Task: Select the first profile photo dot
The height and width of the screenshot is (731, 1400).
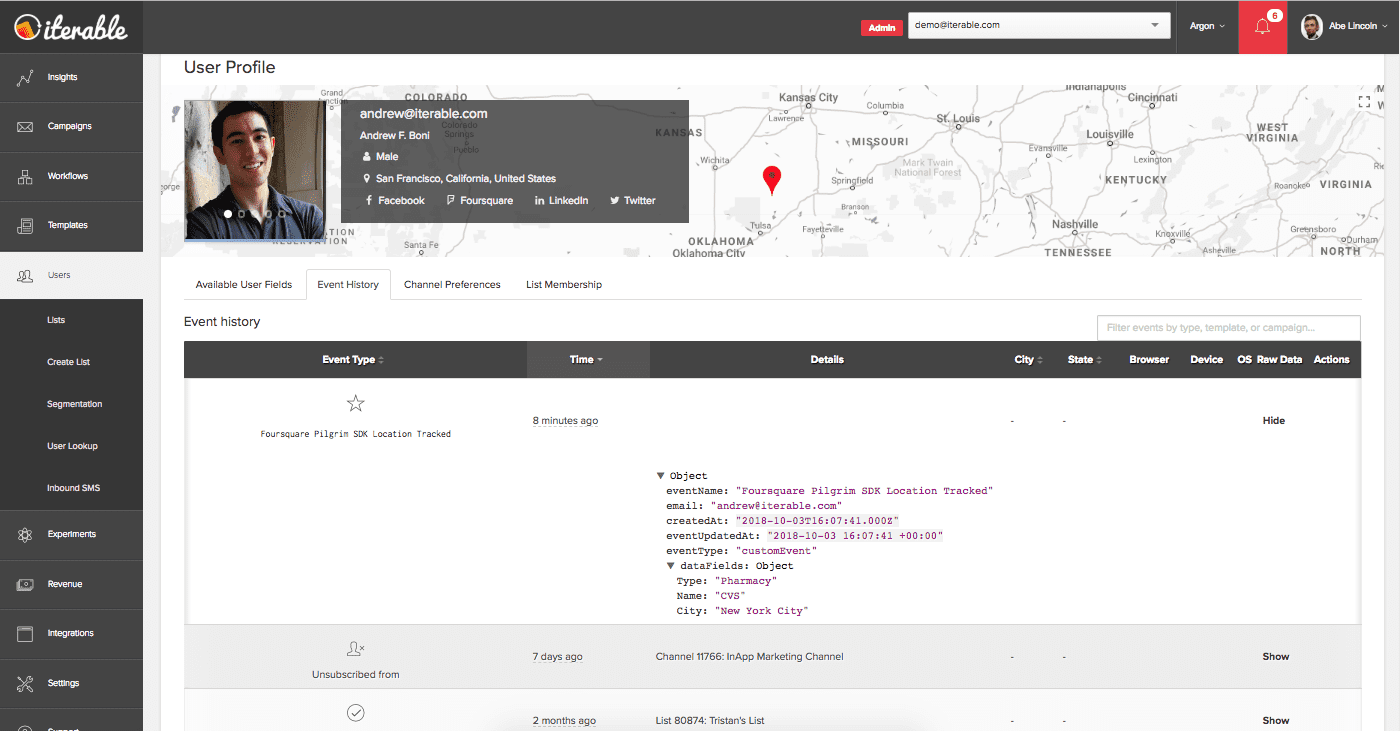Action: (x=228, y=214)
